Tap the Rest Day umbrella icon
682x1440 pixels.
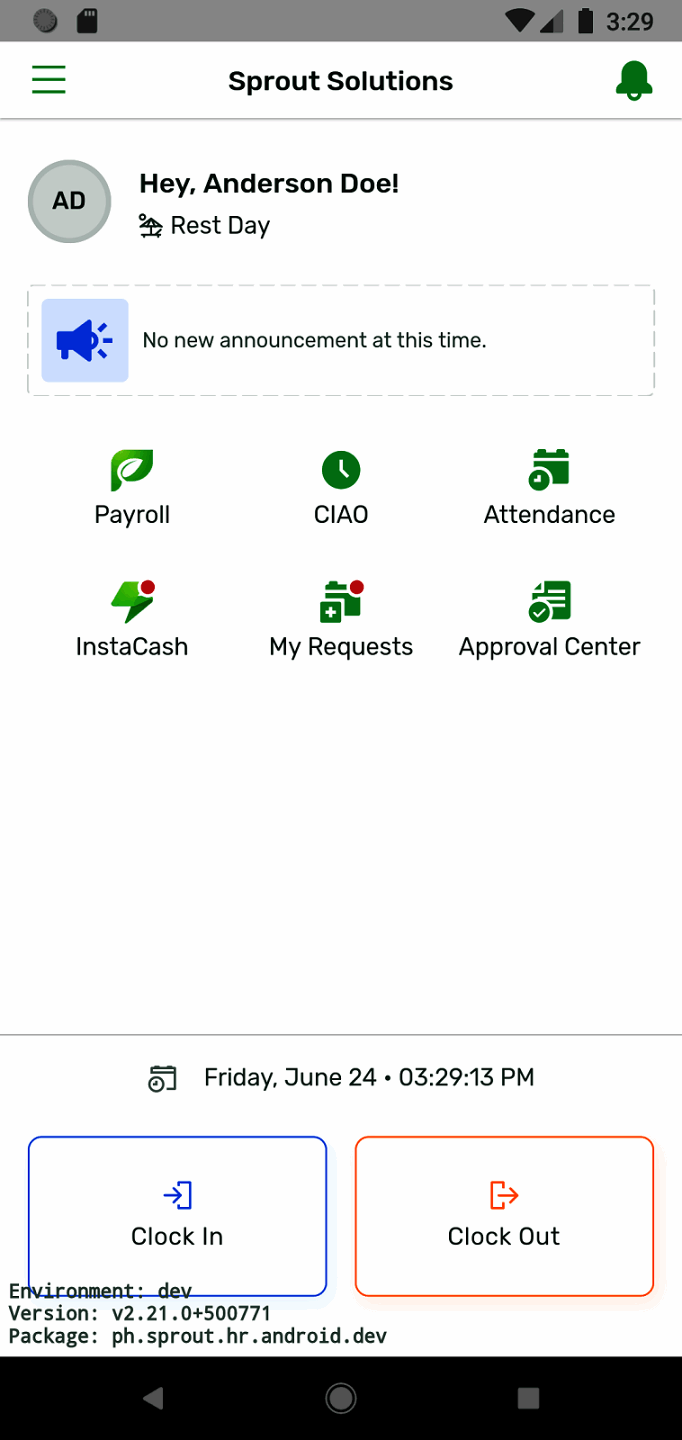click(x=149, y=225)
